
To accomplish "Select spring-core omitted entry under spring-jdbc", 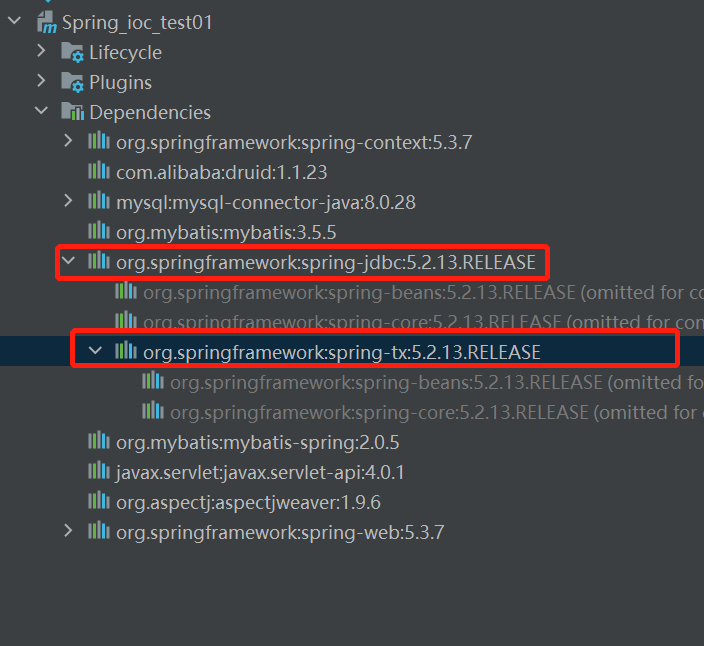I will pos(423,321).
